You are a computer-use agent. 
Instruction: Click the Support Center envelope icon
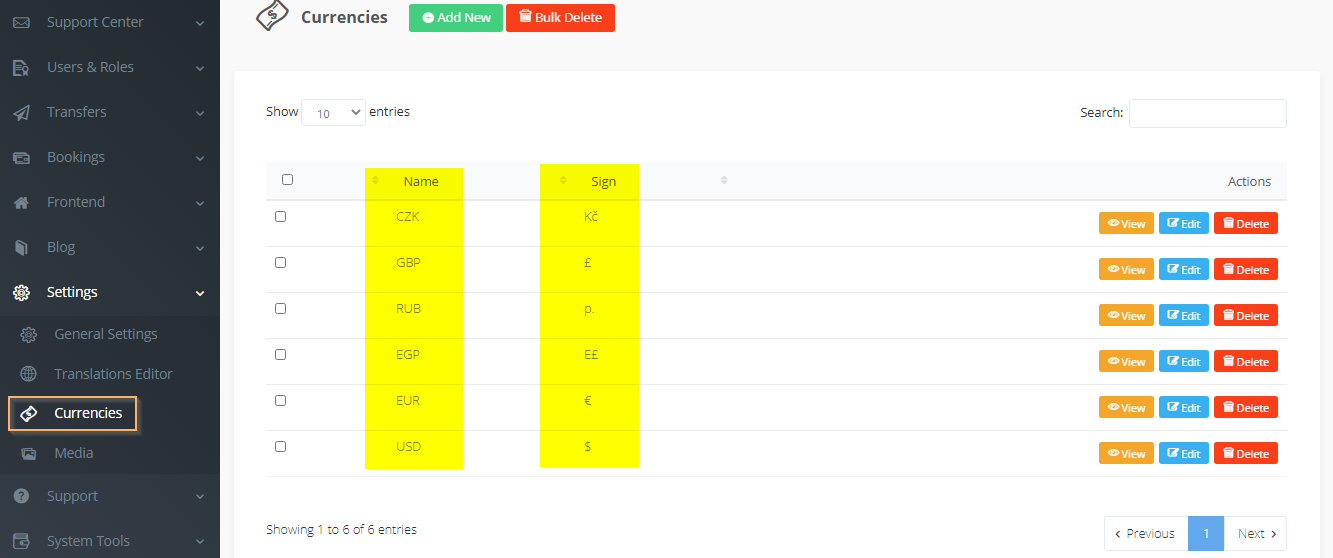pos(21,22)
